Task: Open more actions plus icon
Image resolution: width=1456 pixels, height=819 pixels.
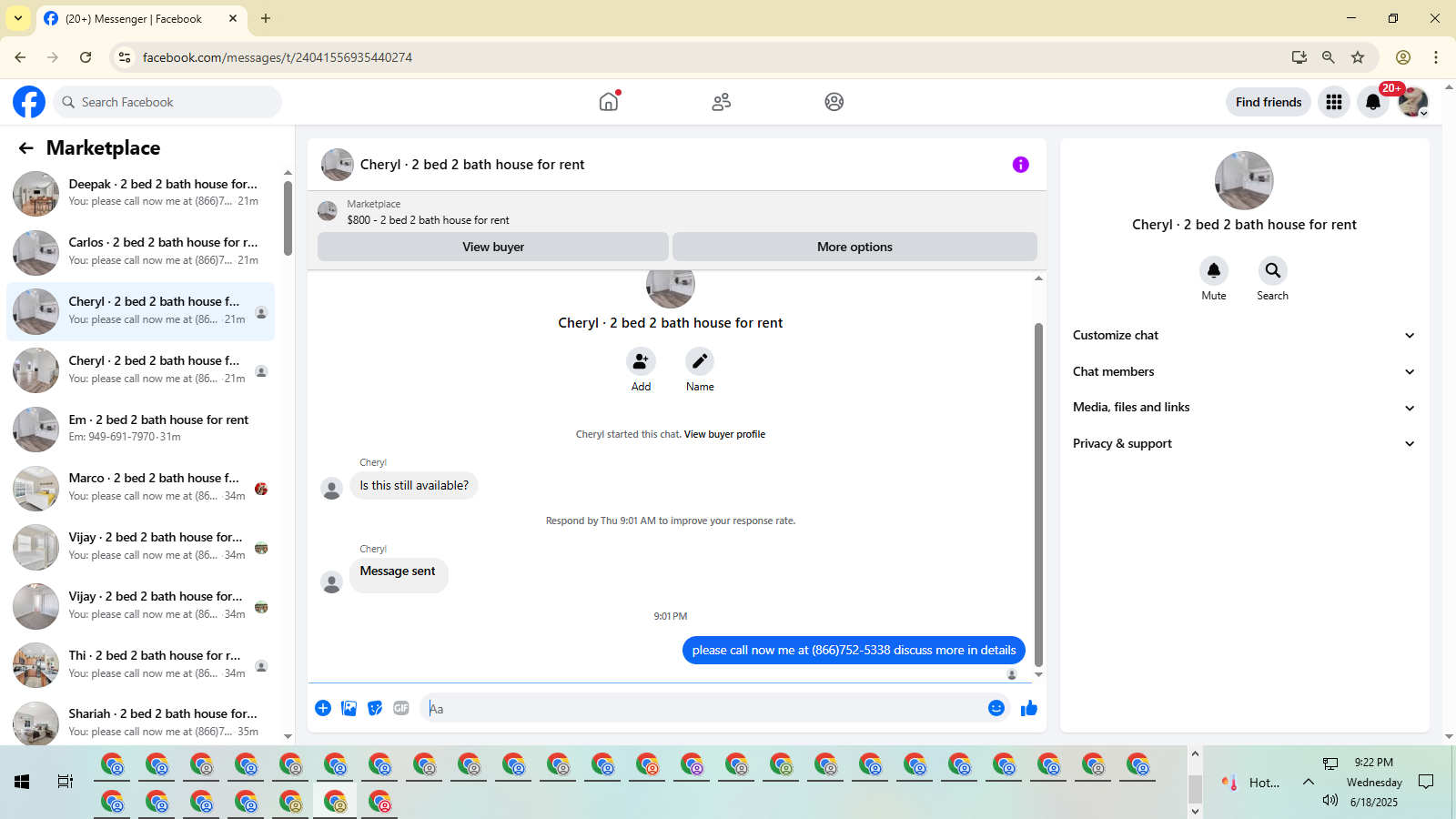Action: 323,708
